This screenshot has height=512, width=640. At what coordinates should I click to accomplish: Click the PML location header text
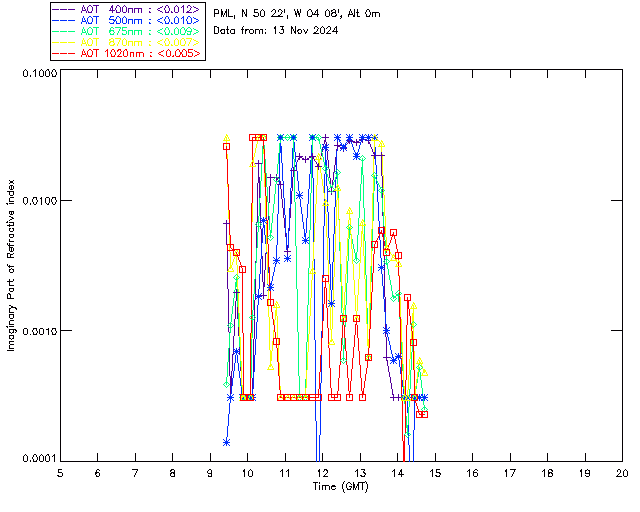(x=297, y=14)
